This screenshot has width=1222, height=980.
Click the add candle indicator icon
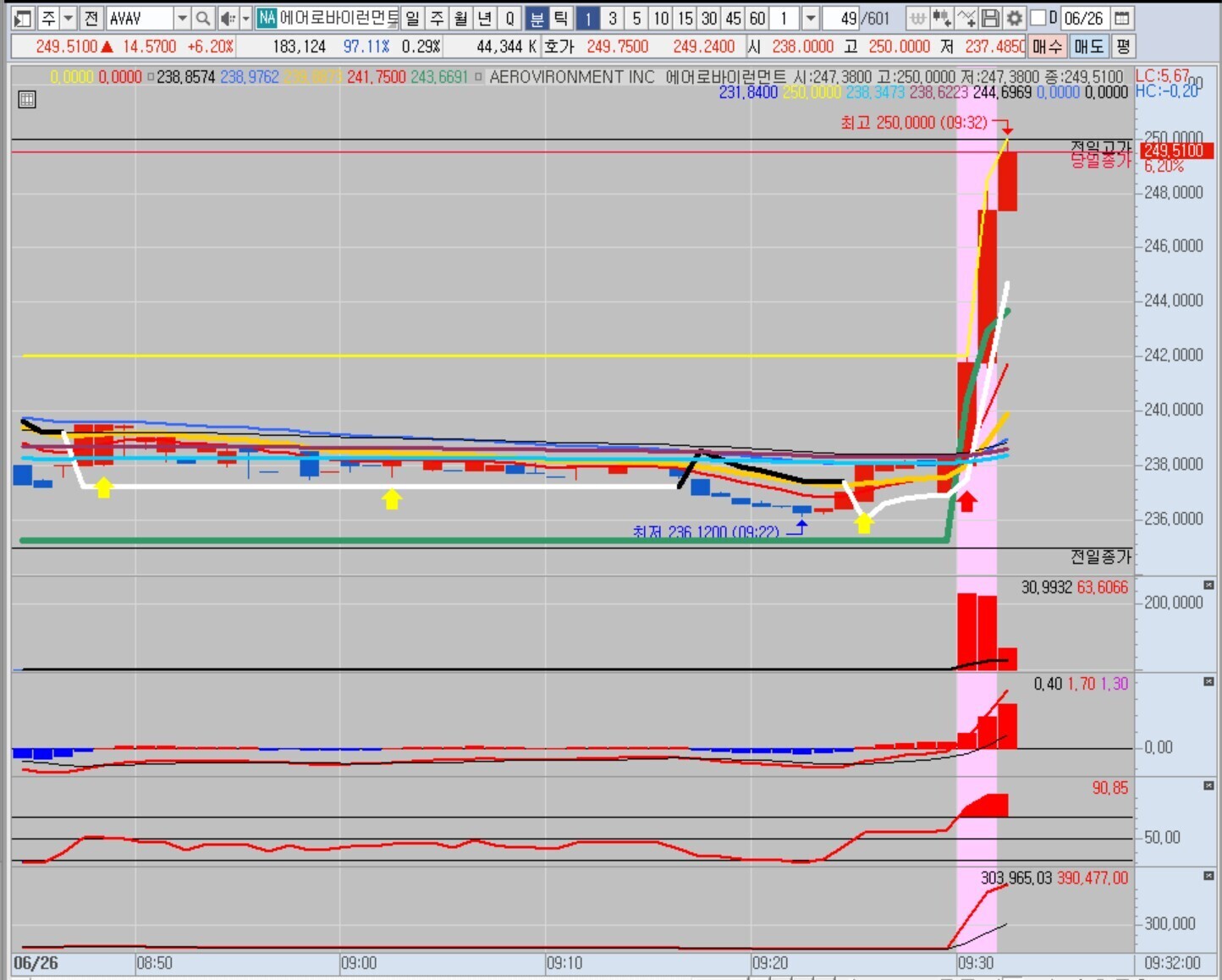point(941,18)
